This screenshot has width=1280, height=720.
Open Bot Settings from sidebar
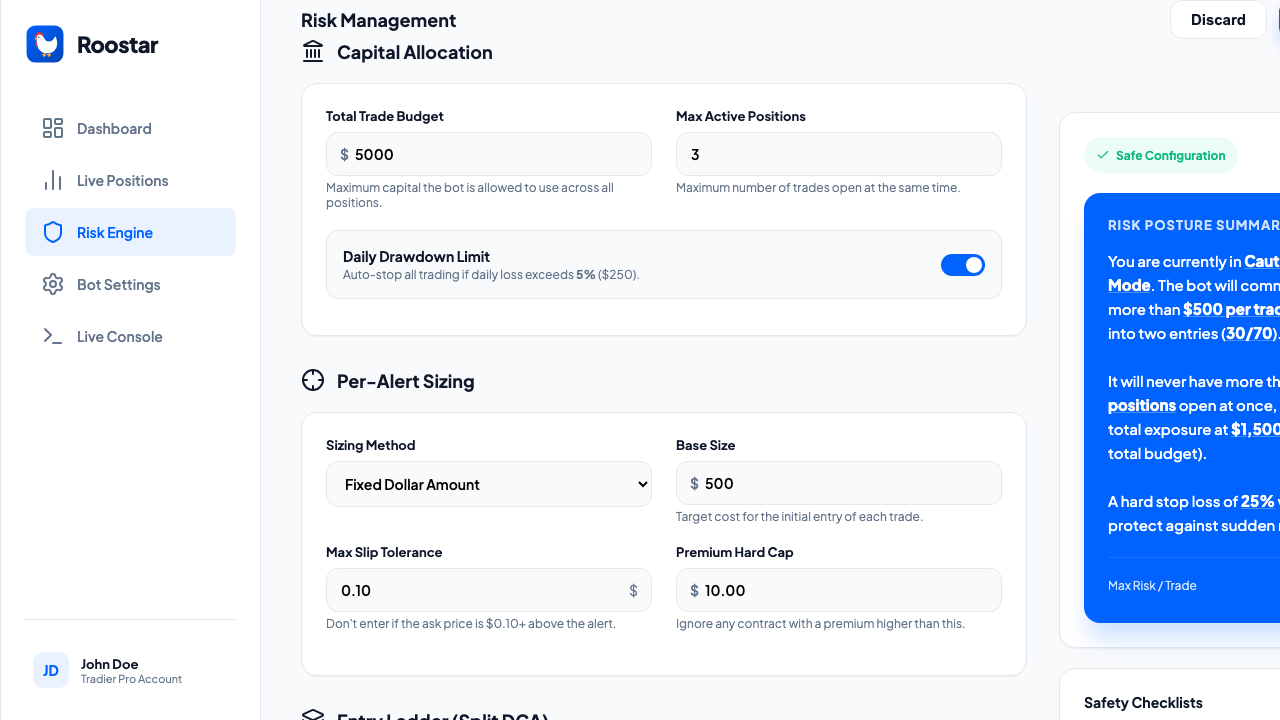(x=118, y=284)
